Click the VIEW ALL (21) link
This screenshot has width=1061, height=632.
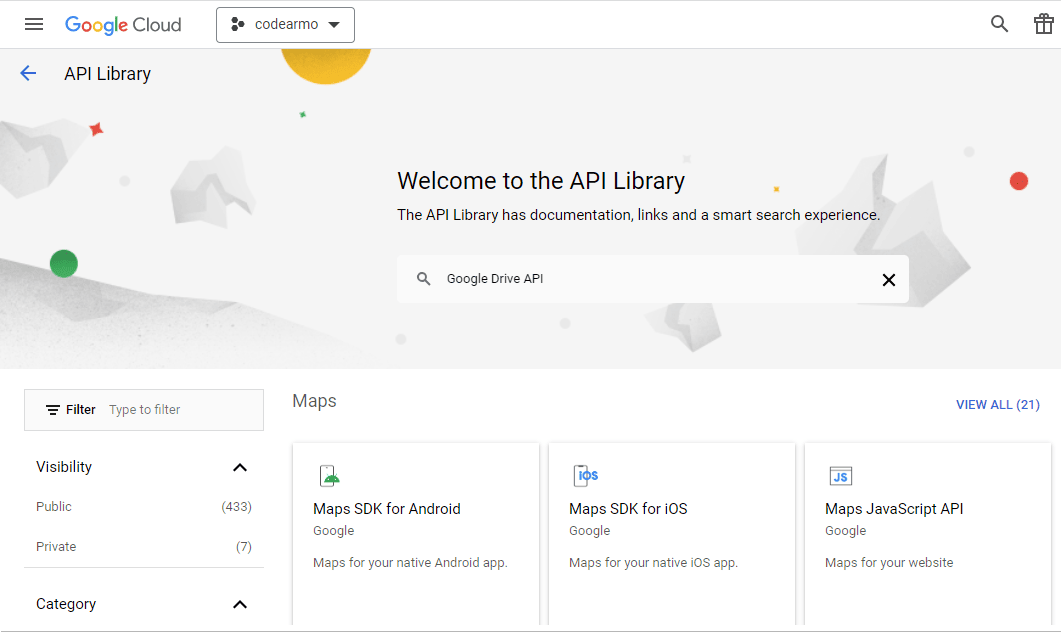click(x=997, y=405)
